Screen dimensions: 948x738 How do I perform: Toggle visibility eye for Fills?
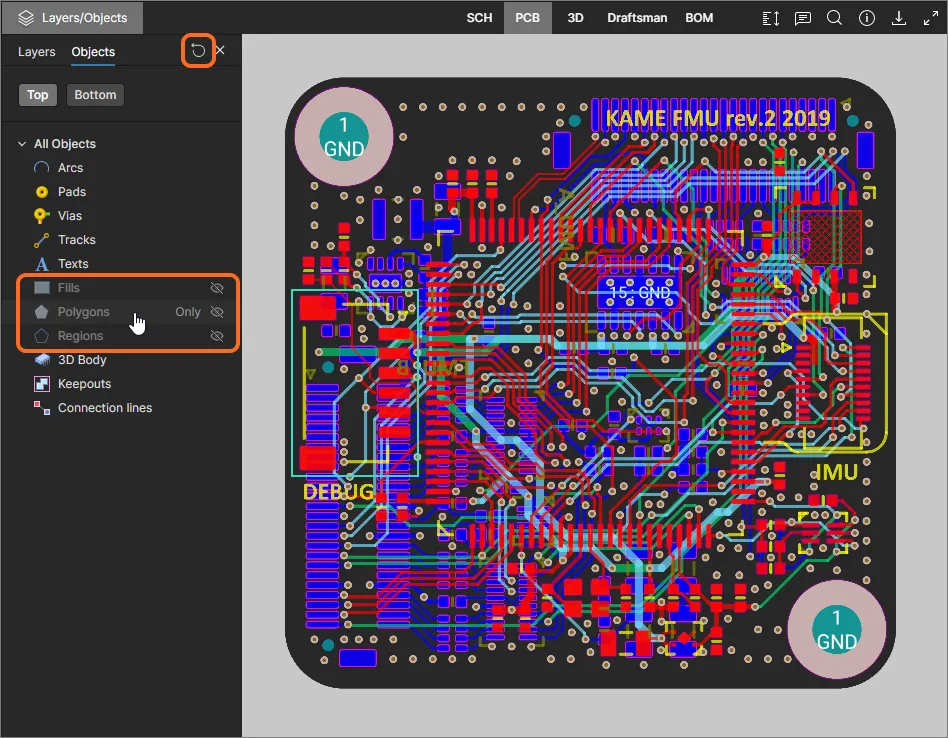(x=216, y=288)
